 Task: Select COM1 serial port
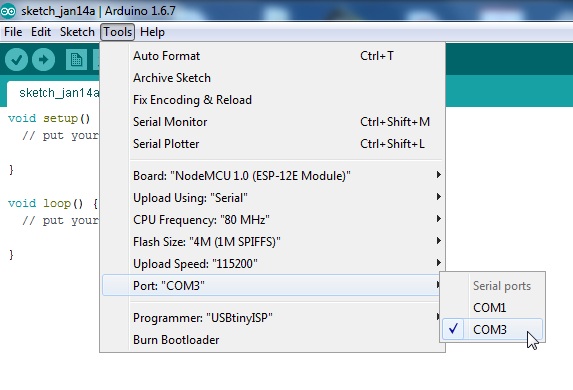point(492,308)
